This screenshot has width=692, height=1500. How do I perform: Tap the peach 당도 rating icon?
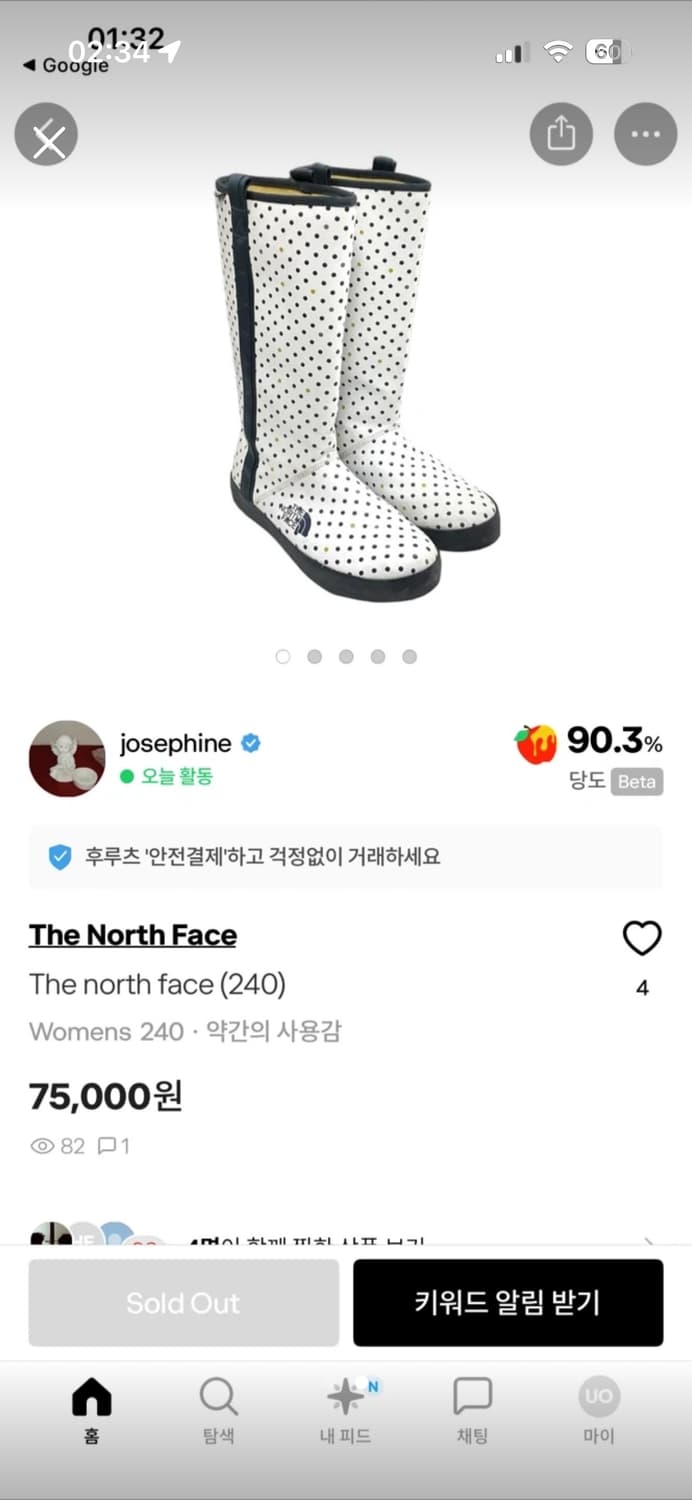pos(536,744)
